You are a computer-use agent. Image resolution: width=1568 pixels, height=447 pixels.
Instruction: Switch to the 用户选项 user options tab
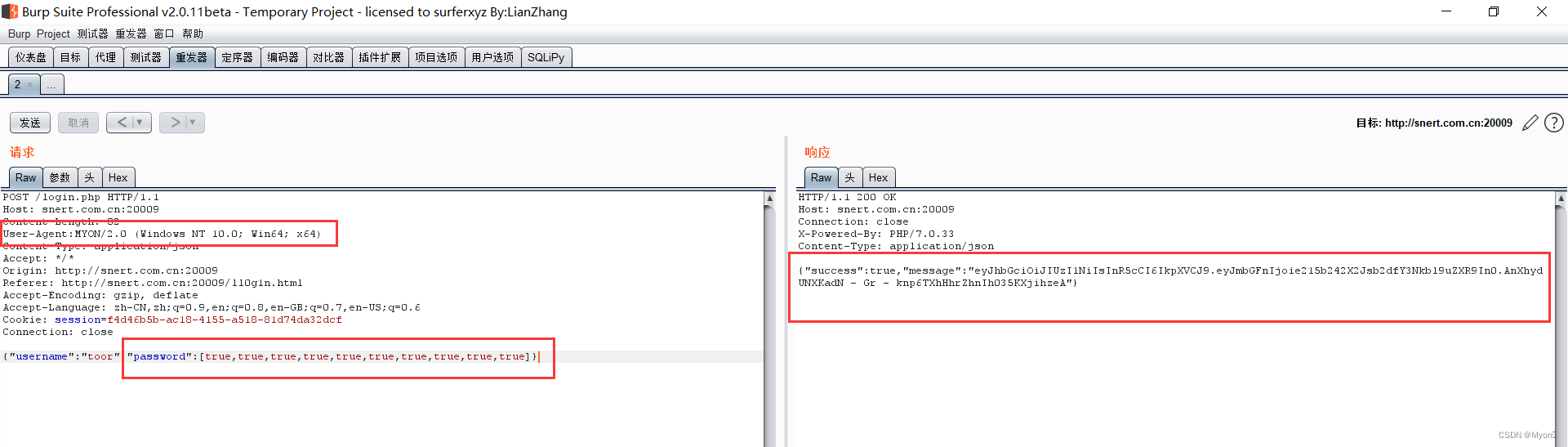(492, 57)
